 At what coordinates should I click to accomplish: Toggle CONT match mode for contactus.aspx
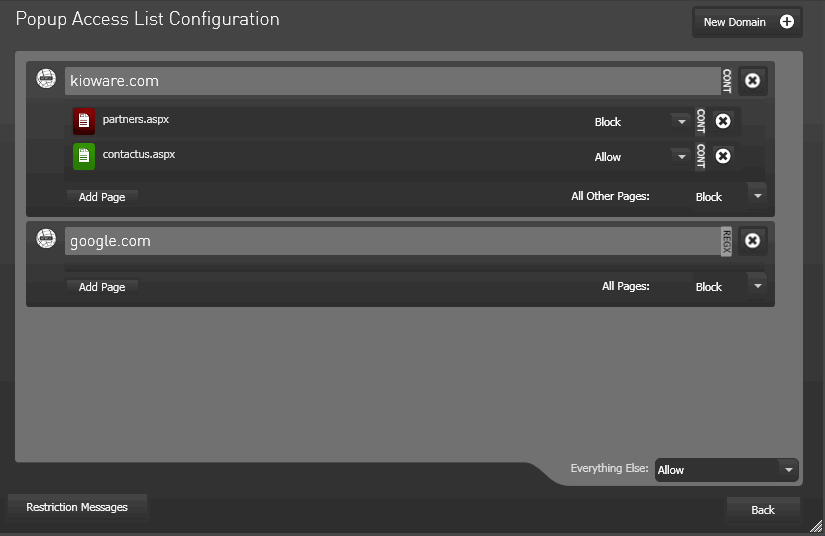700,156
